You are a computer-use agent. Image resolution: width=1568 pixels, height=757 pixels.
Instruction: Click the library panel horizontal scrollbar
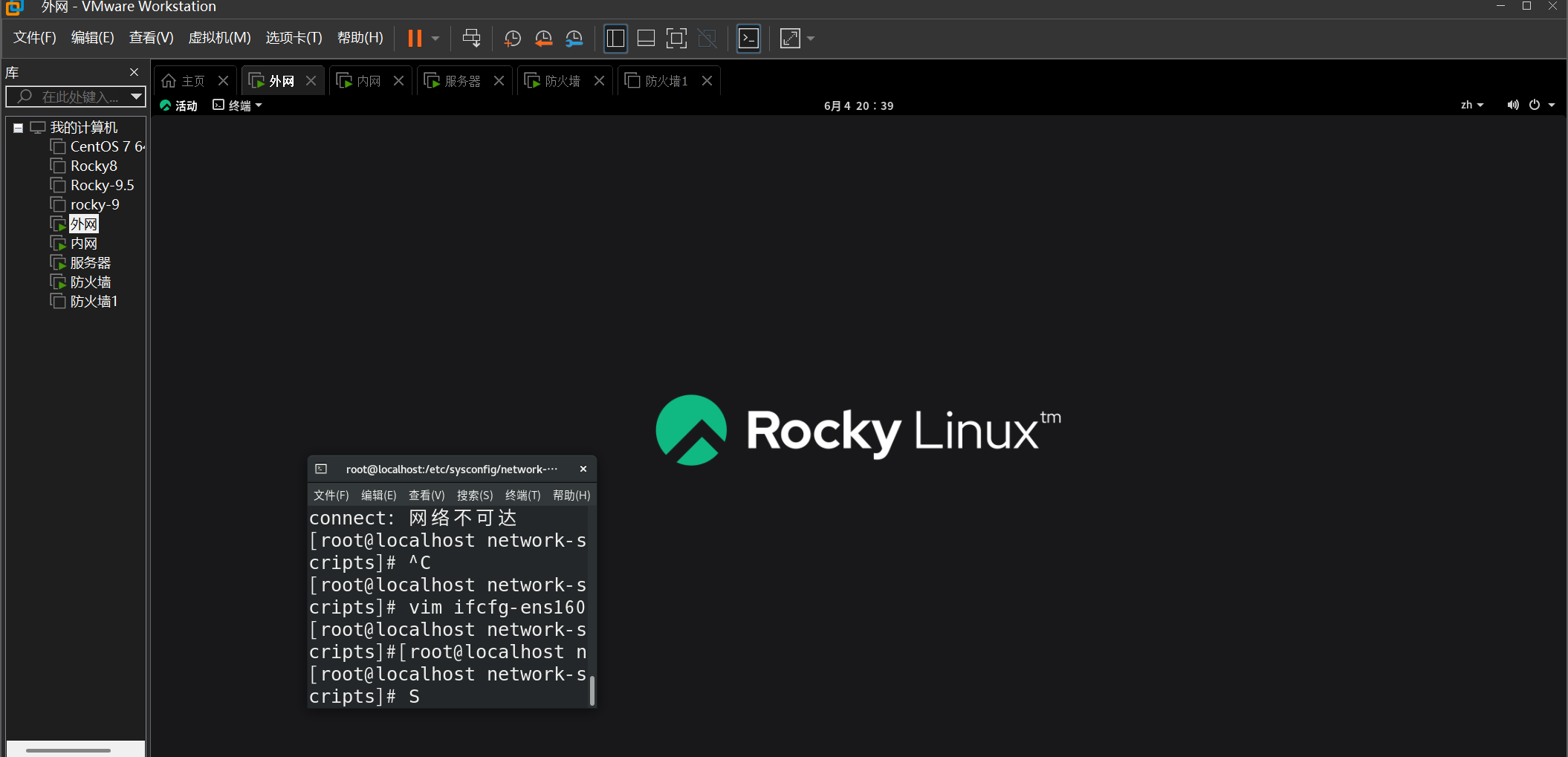(x=68, y=750)
